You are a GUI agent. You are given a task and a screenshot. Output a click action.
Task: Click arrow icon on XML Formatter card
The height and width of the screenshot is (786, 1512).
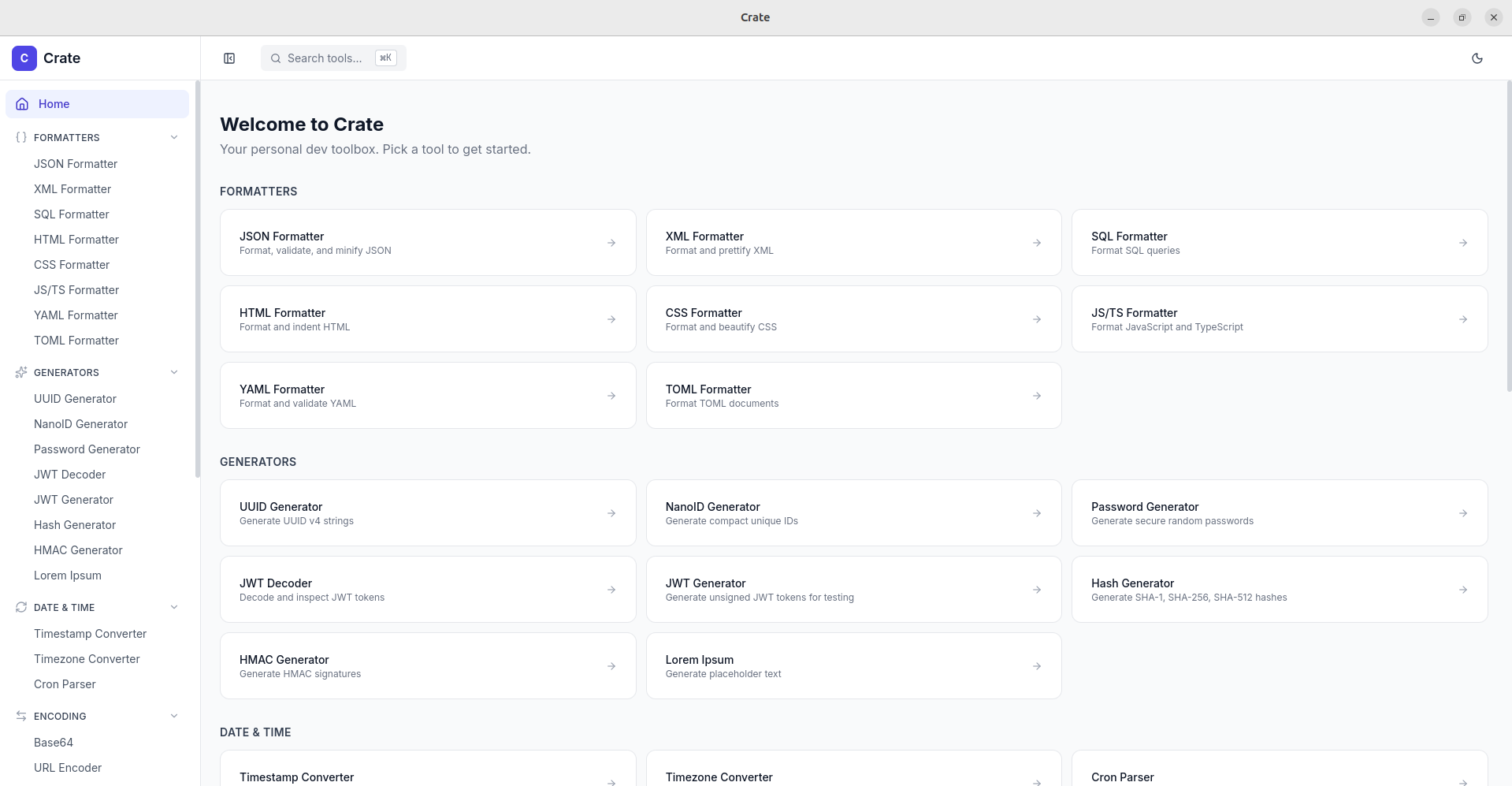click(1037, 243)
